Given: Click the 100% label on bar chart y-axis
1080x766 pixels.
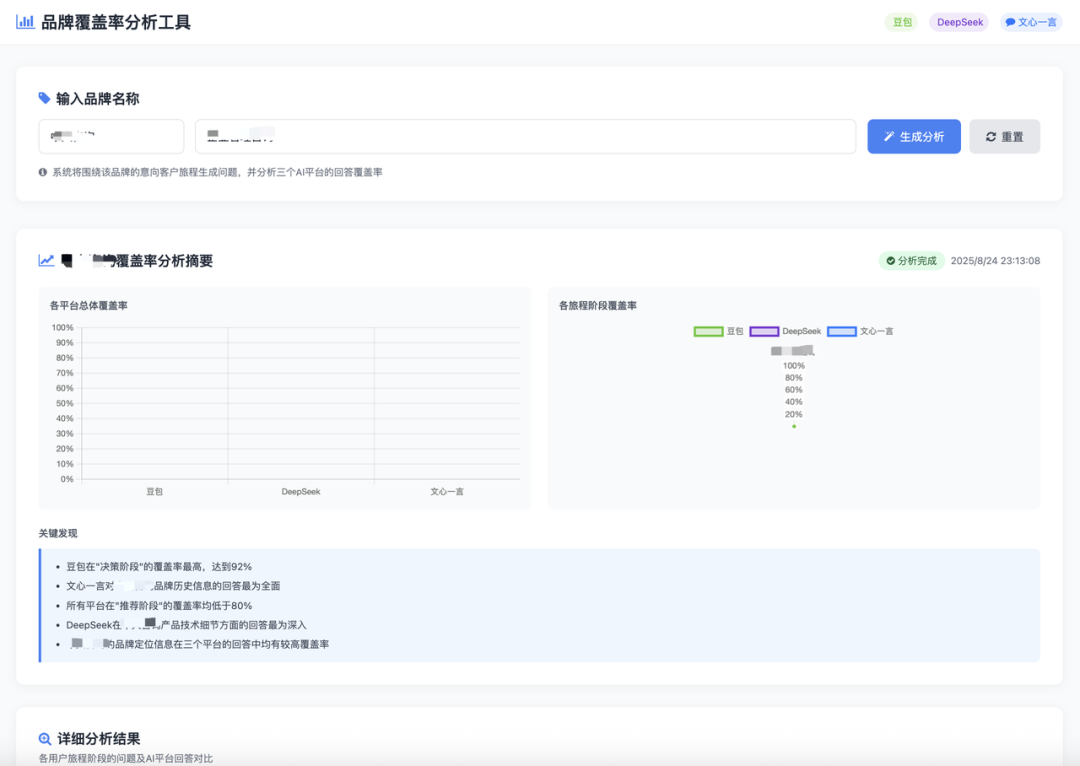Looking at the screenshot, I should (x=63, y=328).
